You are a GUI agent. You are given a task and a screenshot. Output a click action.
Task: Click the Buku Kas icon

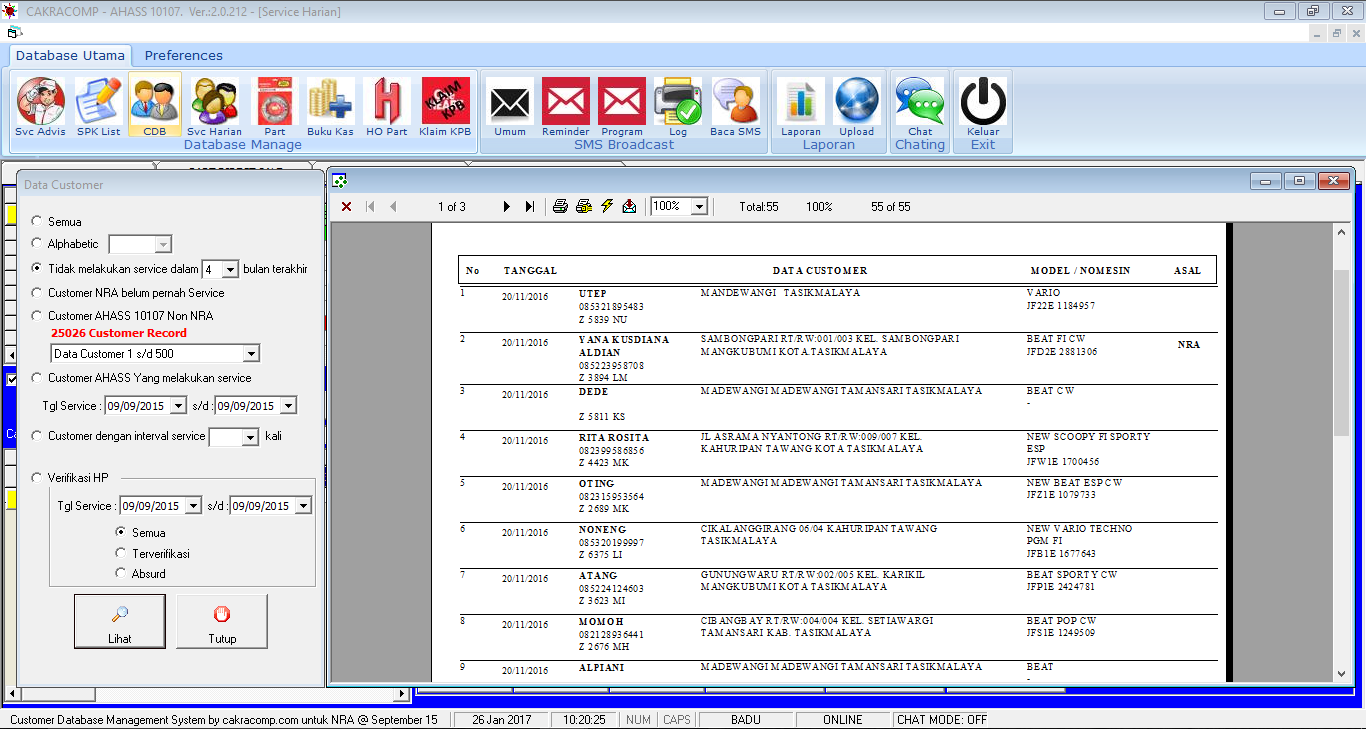pos(329,106)
